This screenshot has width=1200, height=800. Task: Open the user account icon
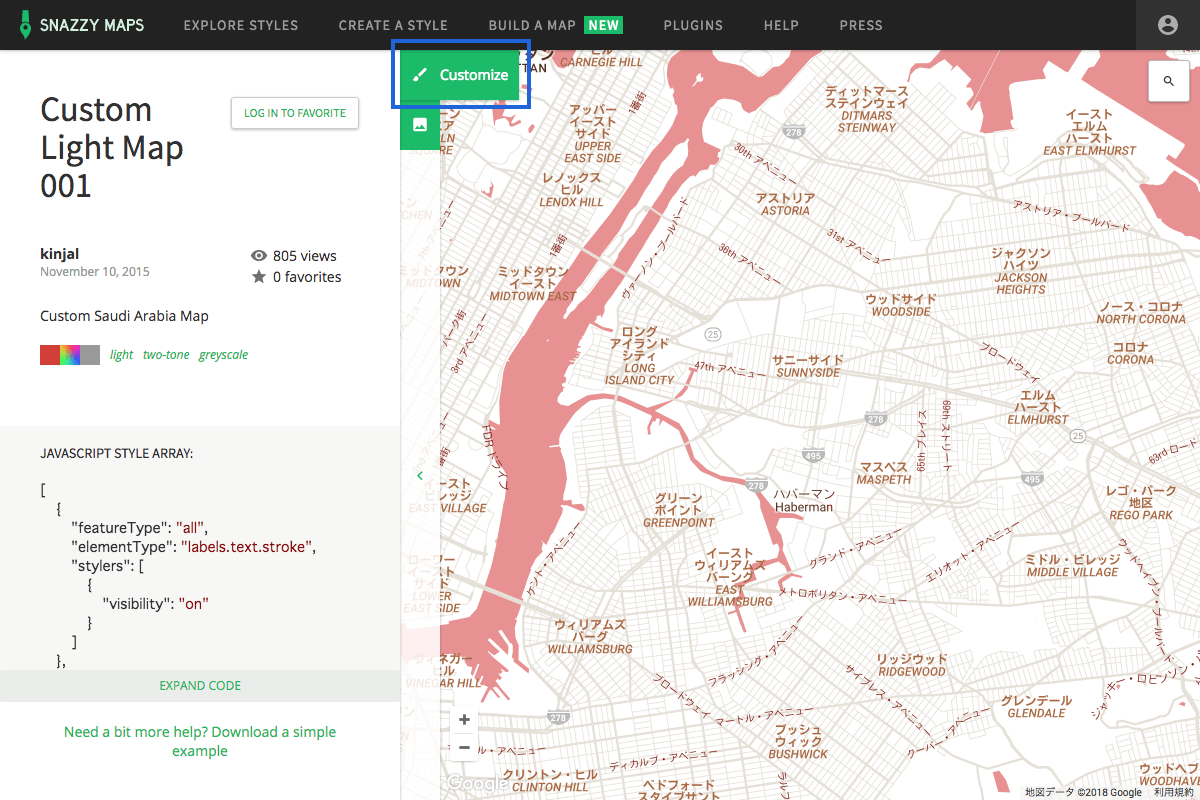[x=1168, y=25]
